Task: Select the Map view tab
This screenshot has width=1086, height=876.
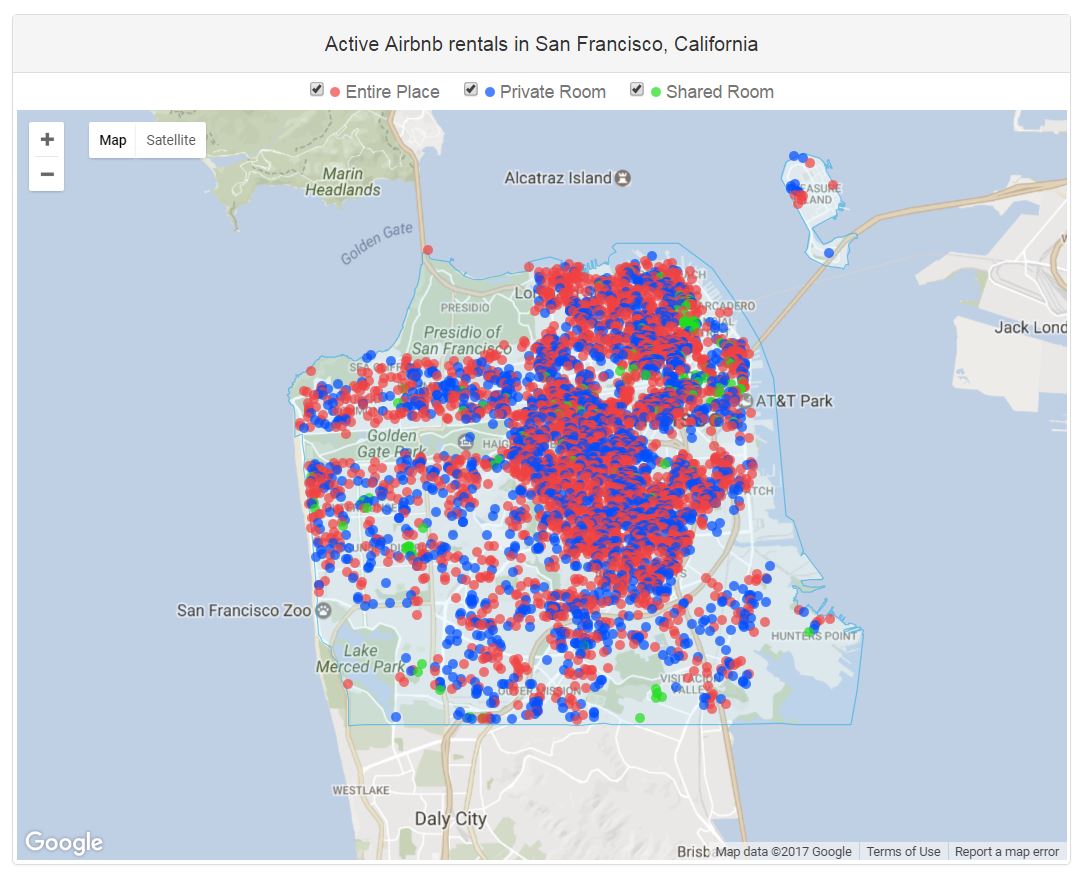Action: point(113,140)
